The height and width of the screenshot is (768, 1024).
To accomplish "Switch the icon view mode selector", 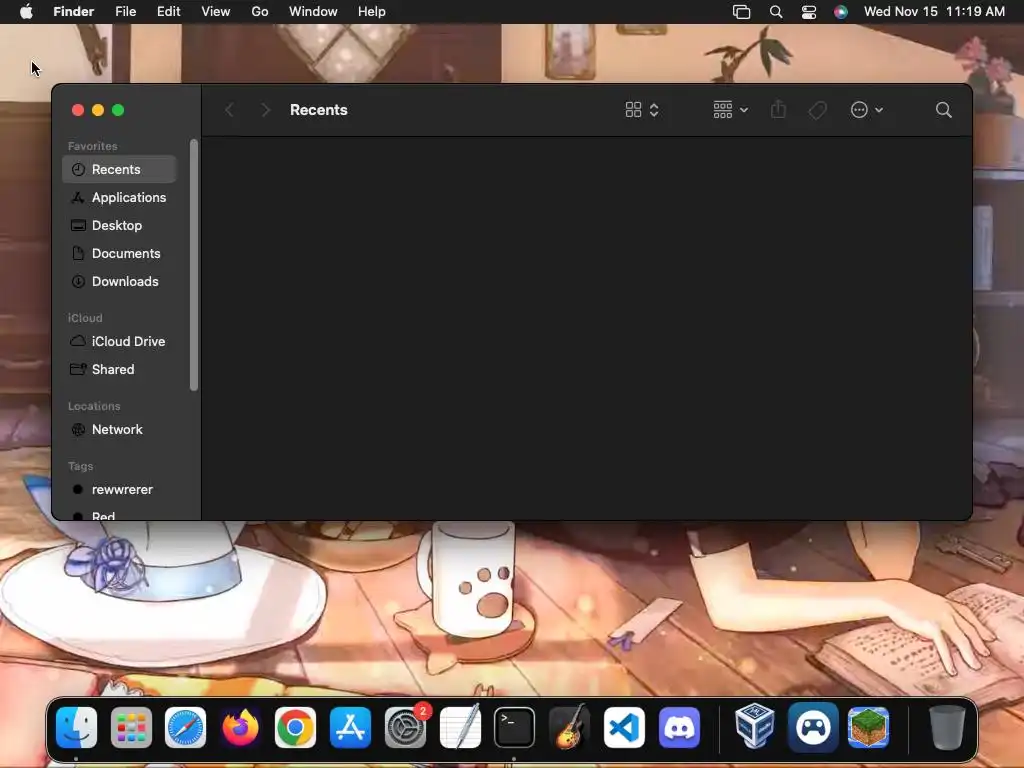I will click(x=642, y=110).
